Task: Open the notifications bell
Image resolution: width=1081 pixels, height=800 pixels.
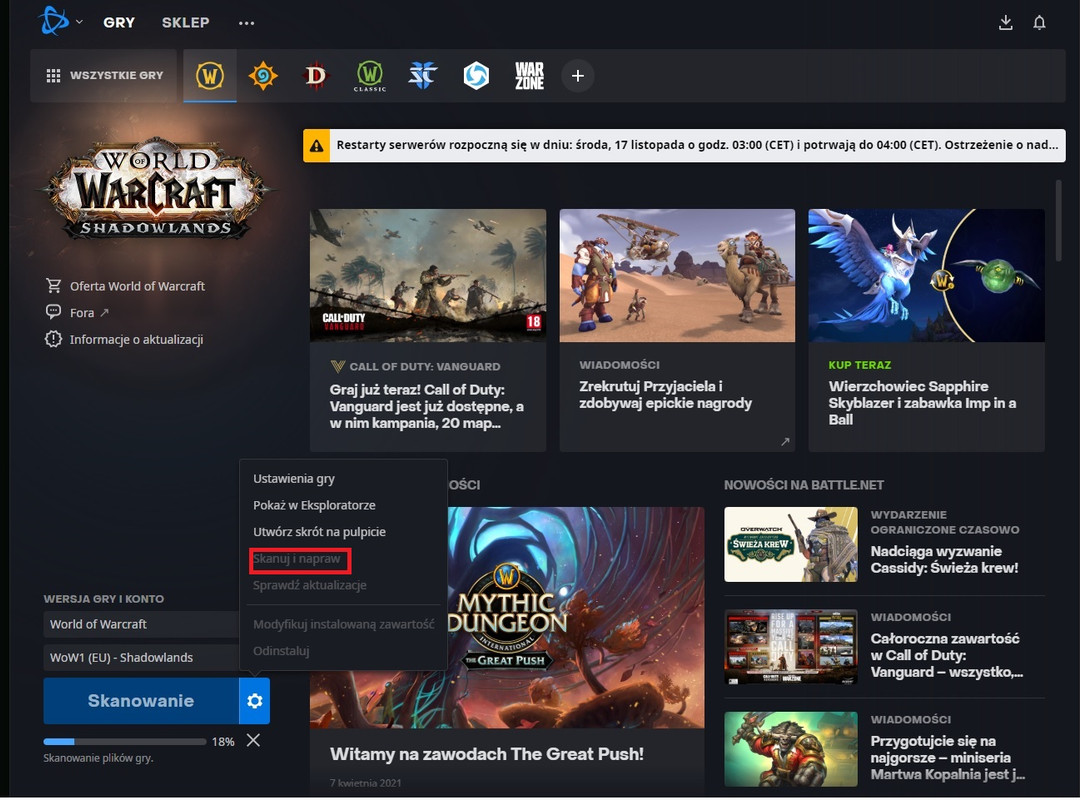Action: 1040,23
